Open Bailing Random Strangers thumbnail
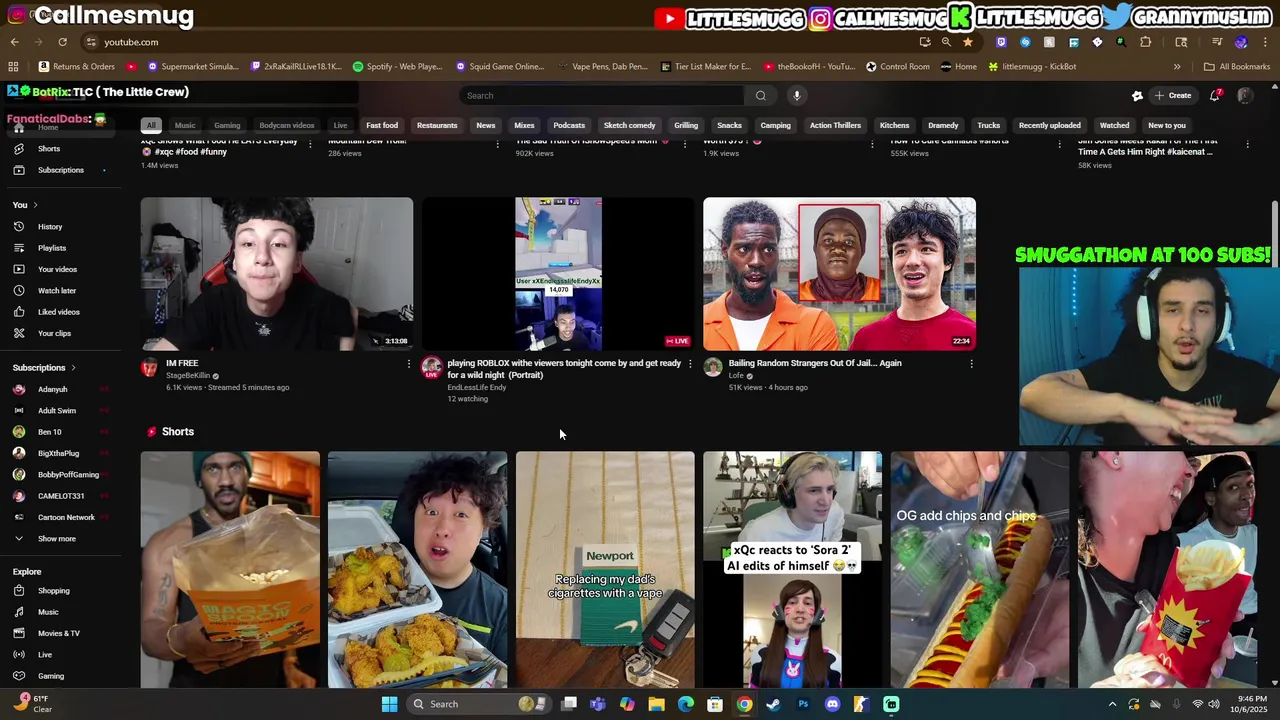The height and width of the screenshot is (720, 1280). tap(839, 274)
